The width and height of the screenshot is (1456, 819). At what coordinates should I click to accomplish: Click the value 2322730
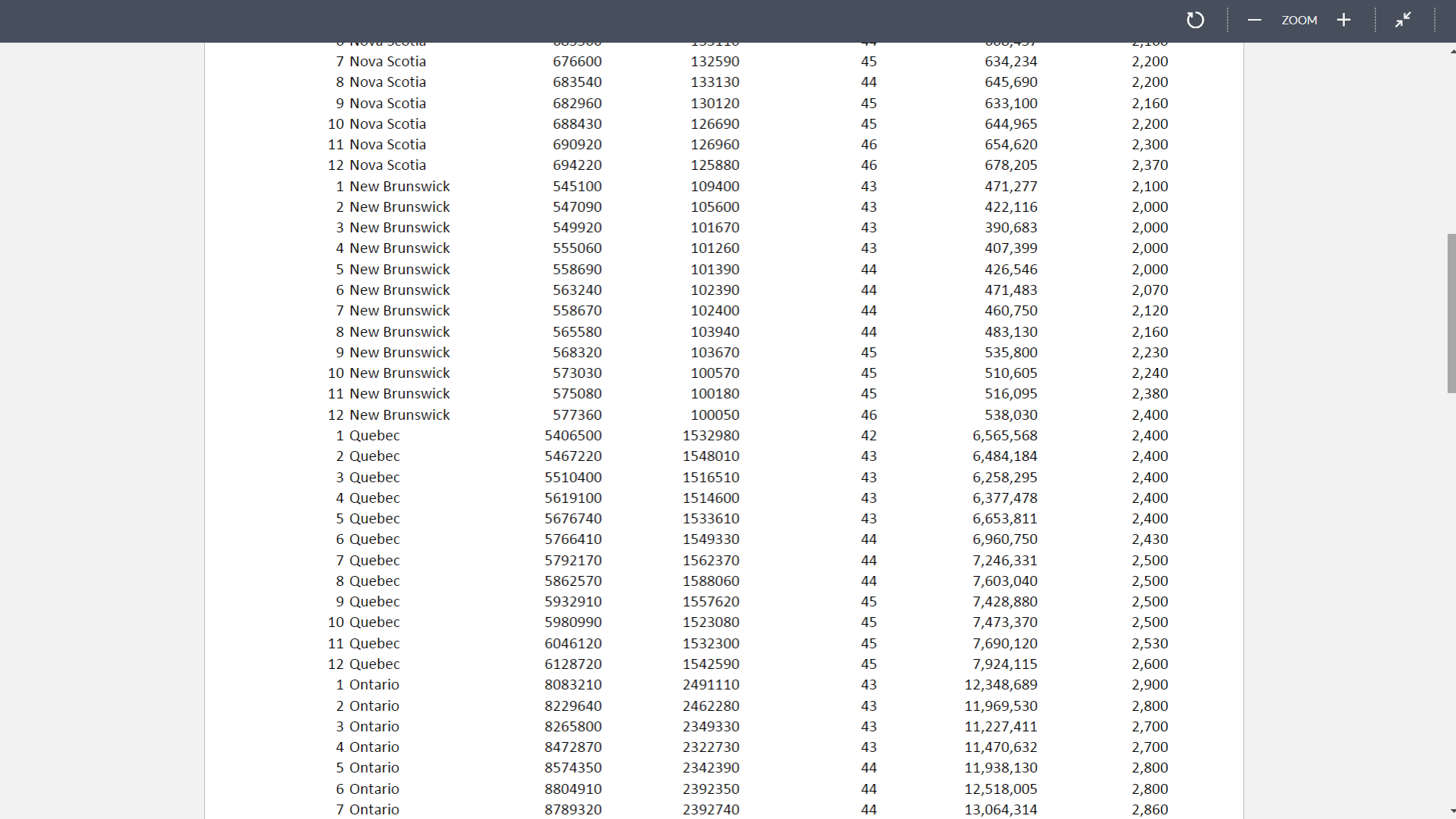(711, 747)
